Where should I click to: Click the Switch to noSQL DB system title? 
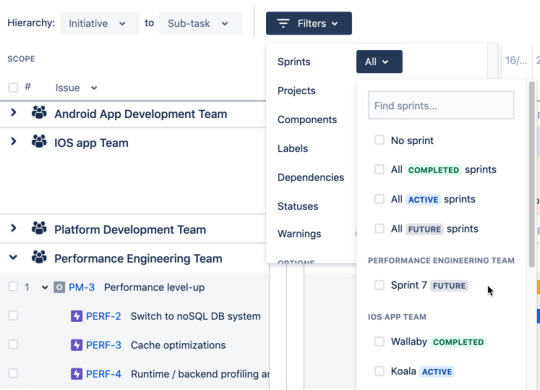195,316
